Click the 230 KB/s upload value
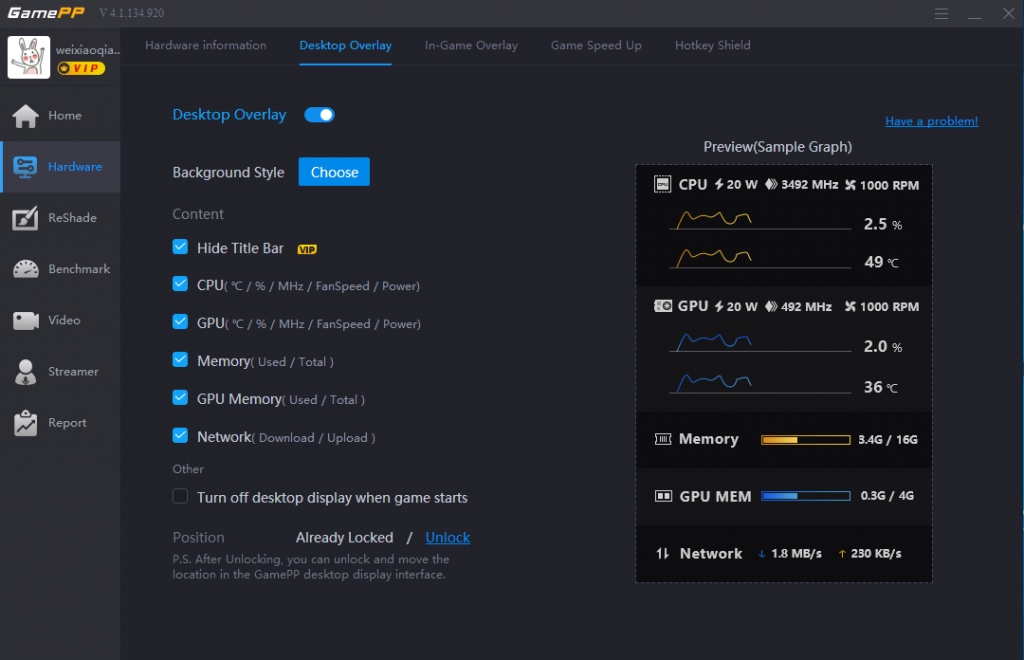 [876, 554]
